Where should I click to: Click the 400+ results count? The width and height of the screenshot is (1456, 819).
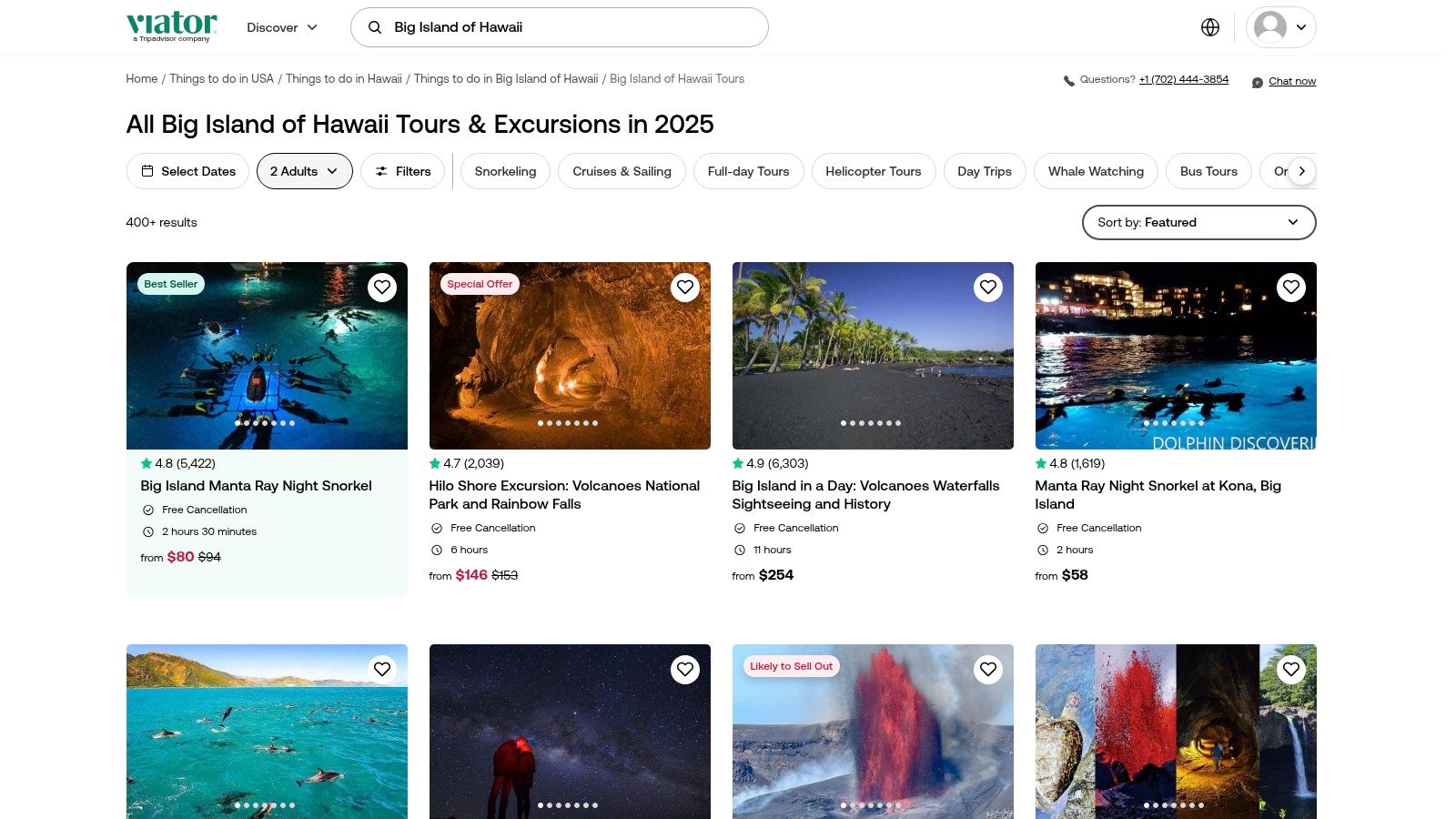click(161, 222)
